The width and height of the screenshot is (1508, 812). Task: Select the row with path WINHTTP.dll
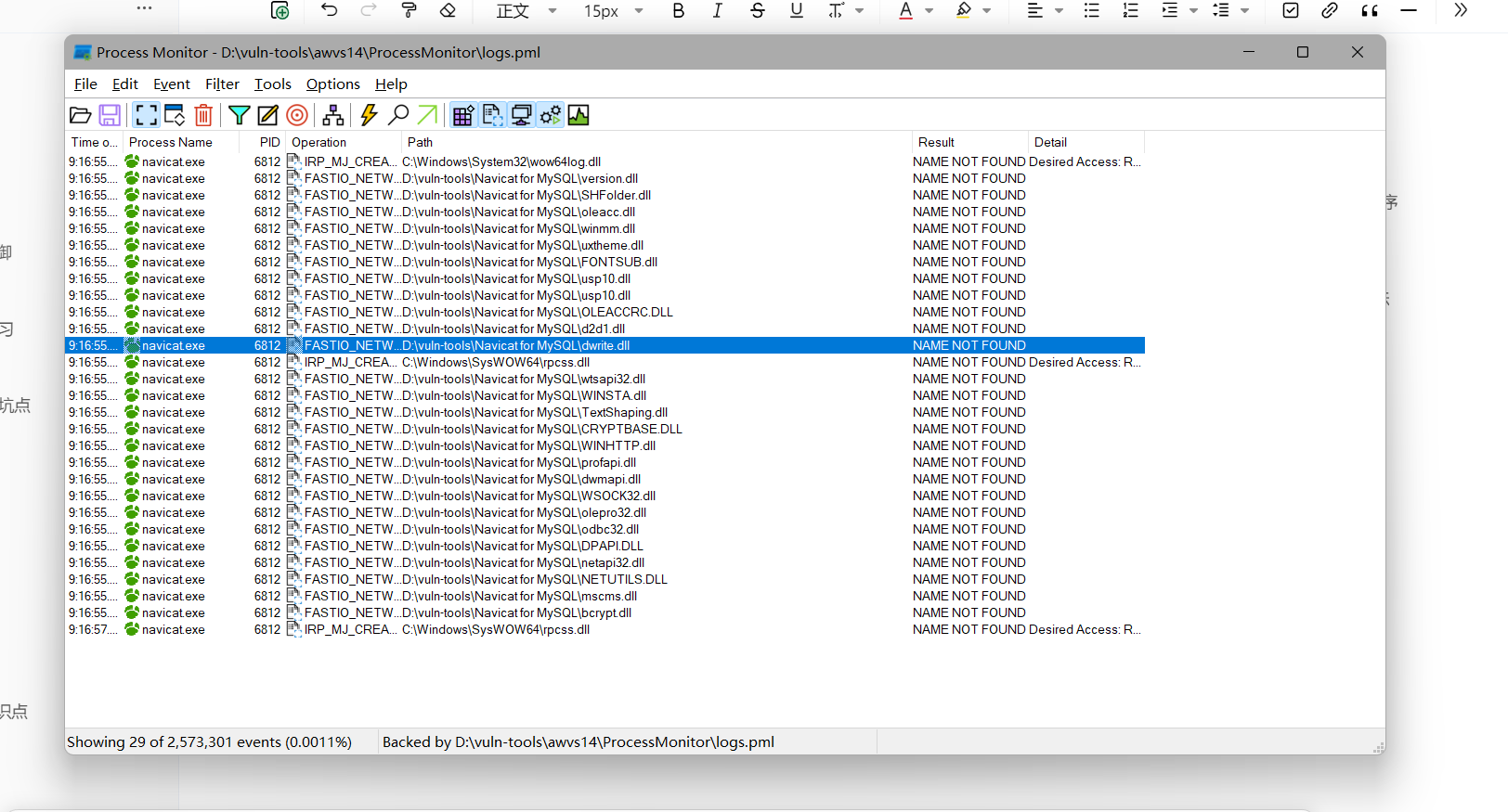[x=604, y=445]
